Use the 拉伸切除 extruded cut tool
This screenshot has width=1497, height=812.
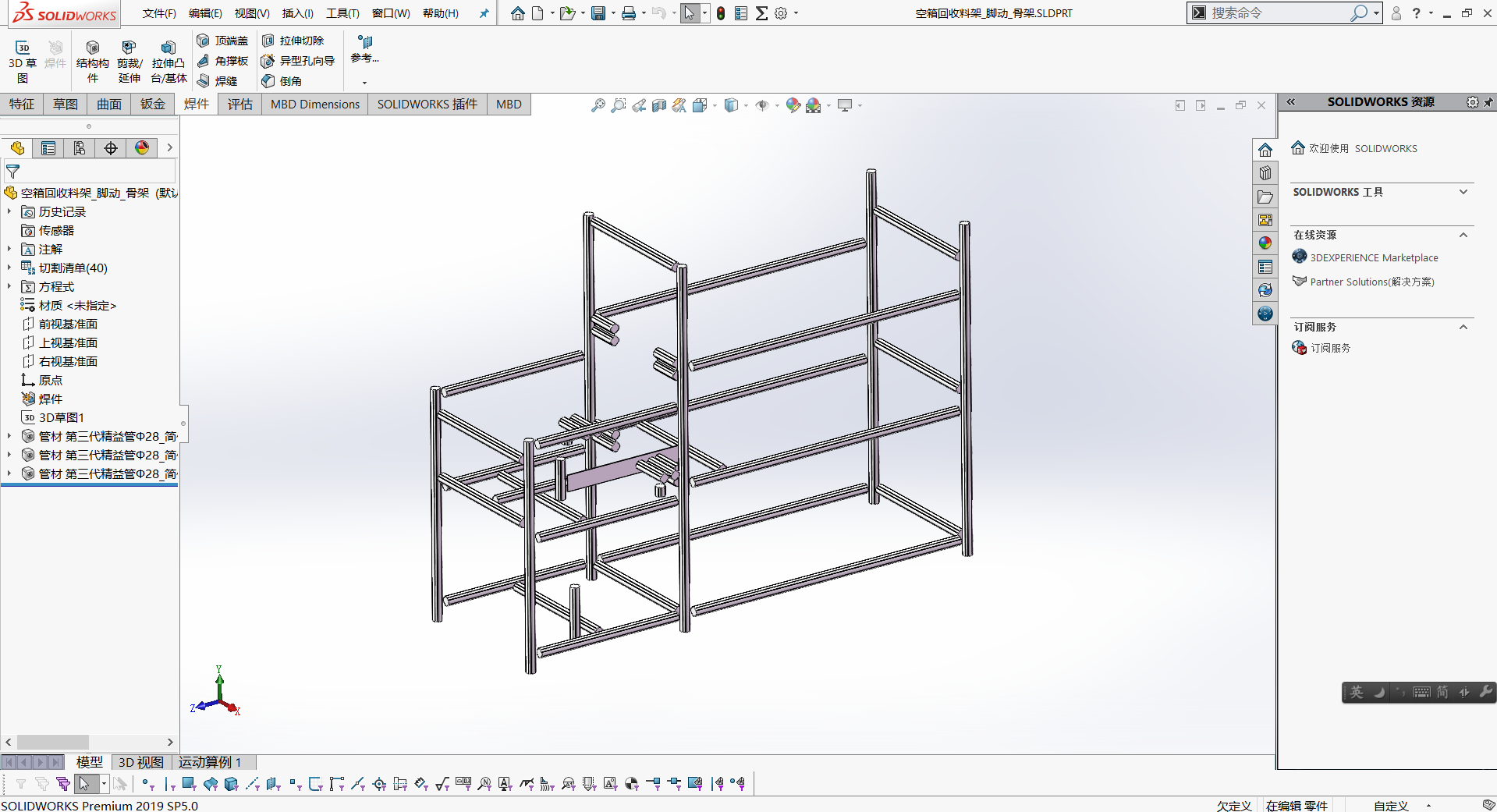tap(293, 41)
